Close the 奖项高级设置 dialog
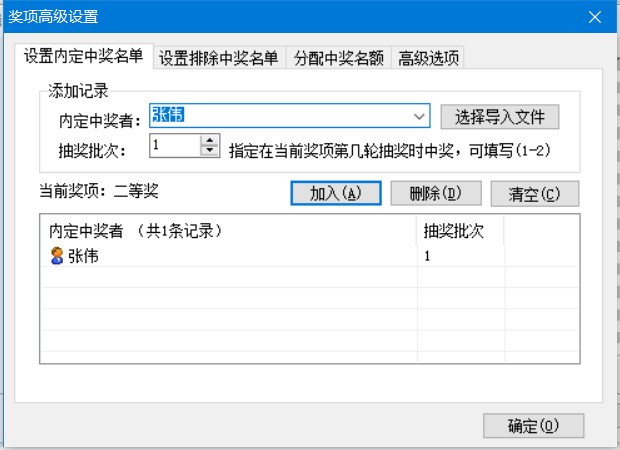 point(595,16)
